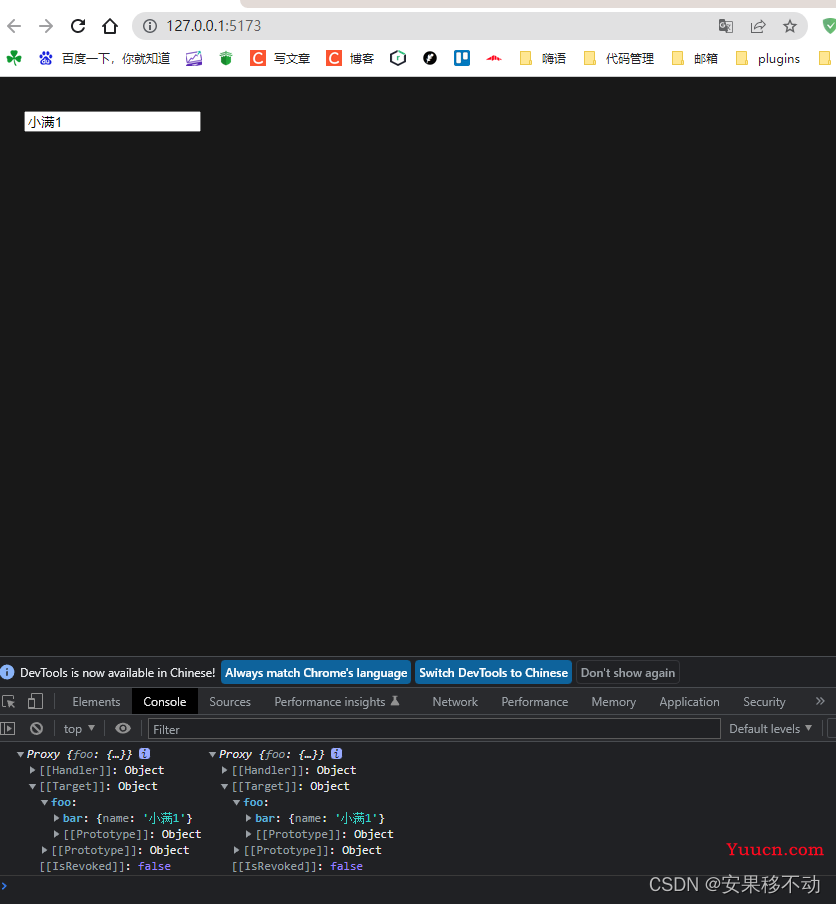Image resolution: width=836 pixels, height=904 pixels.
Task: Switch to the Console tab
Action: pos(165,702)
